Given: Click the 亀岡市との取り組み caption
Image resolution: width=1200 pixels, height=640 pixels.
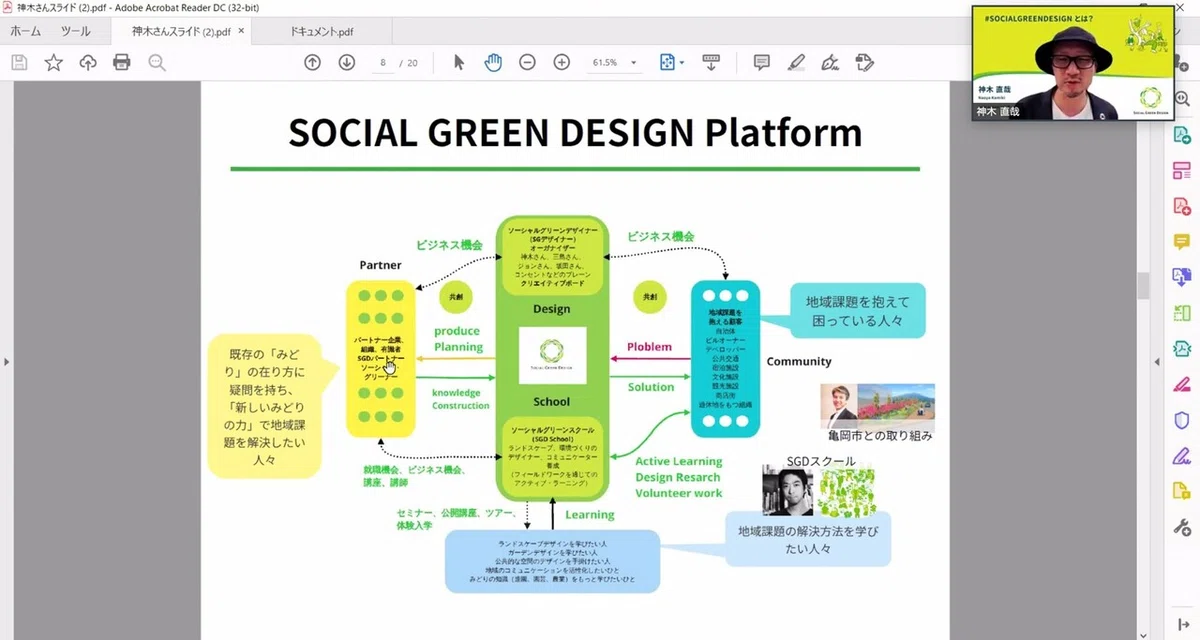Looking at the screenshot, I should tap(880, 436).
